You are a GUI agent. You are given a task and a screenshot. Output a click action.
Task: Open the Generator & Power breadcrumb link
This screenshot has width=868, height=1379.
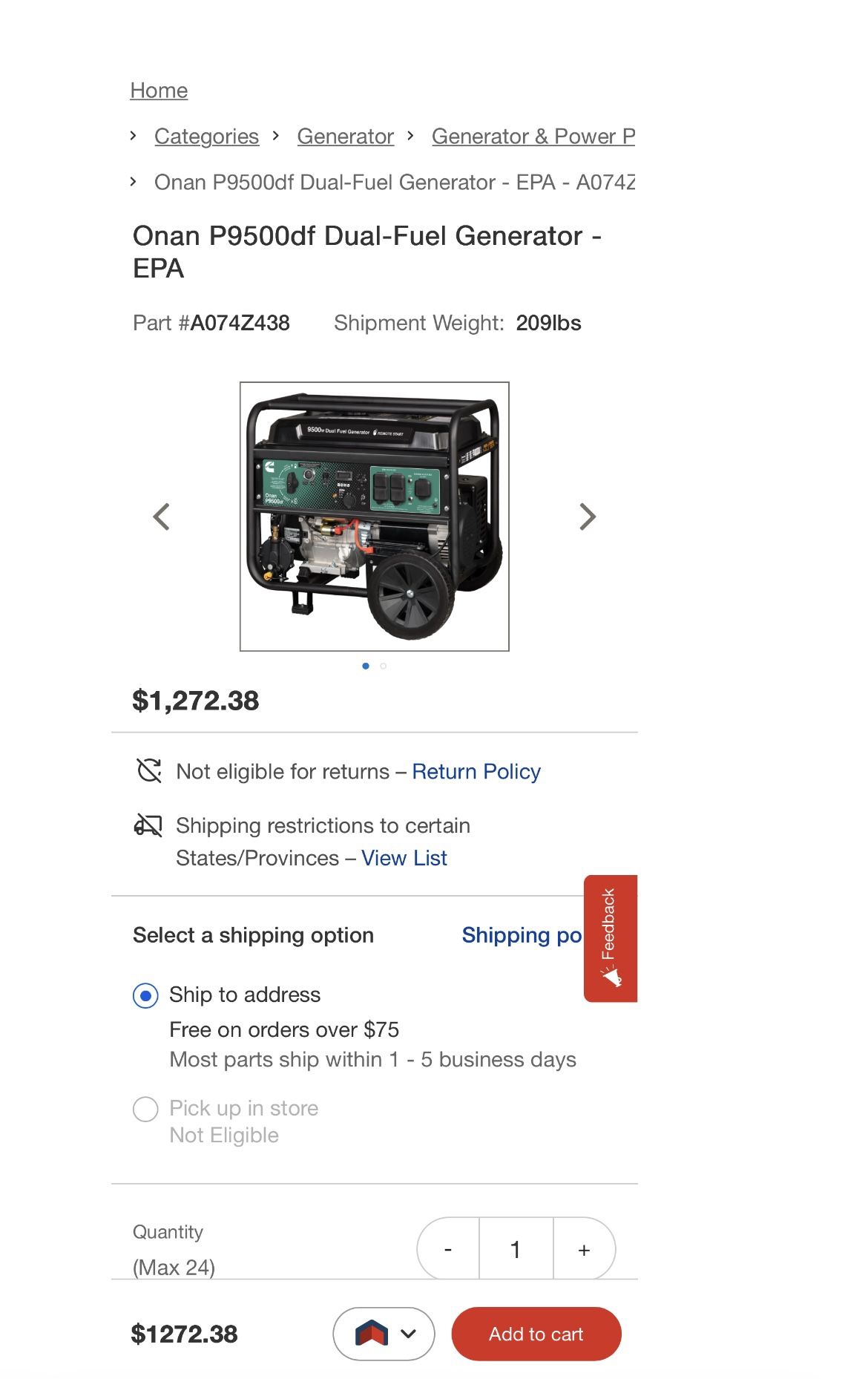(533, 137)
